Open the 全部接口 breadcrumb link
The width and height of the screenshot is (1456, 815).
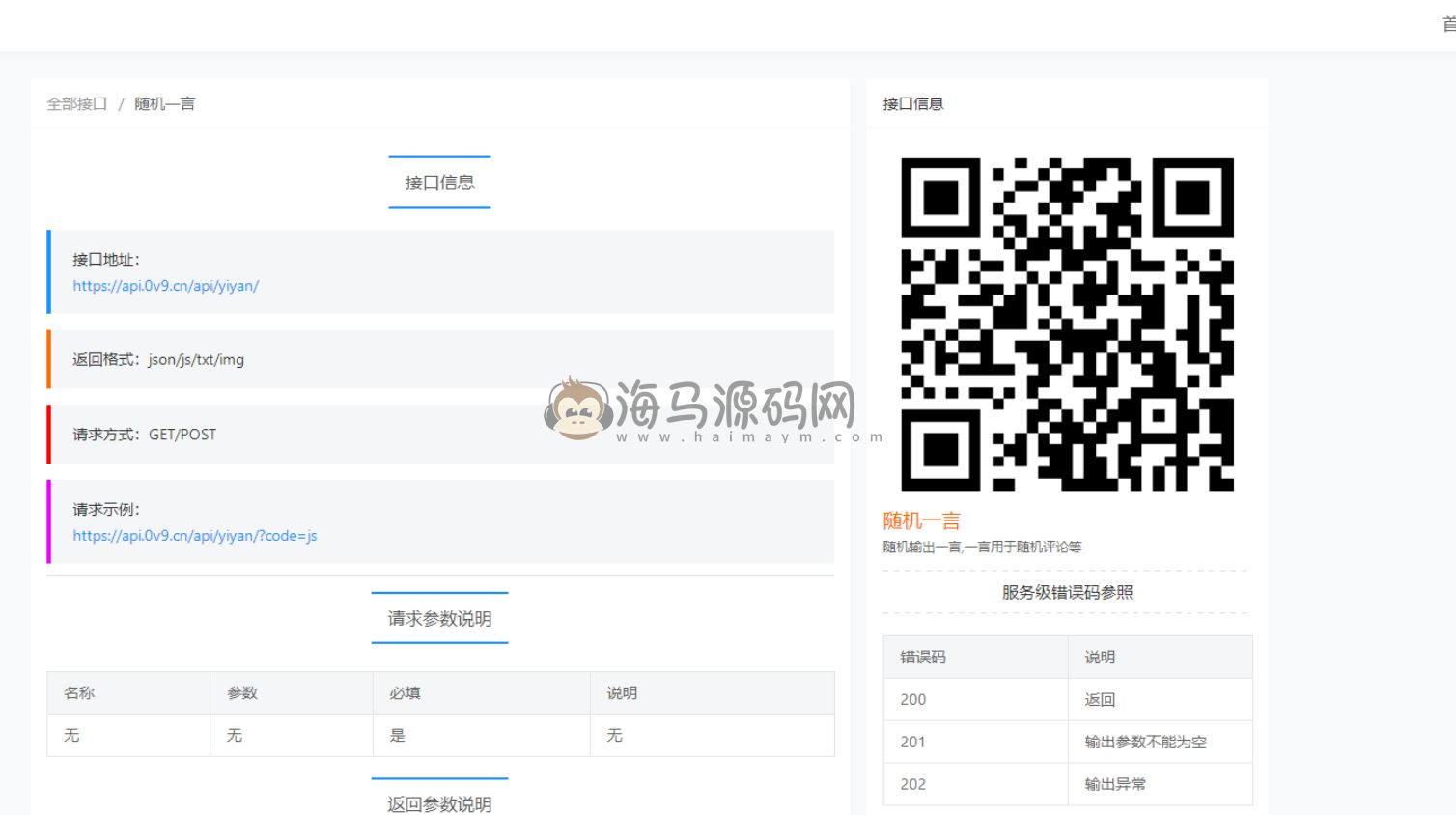click(76, 104)
